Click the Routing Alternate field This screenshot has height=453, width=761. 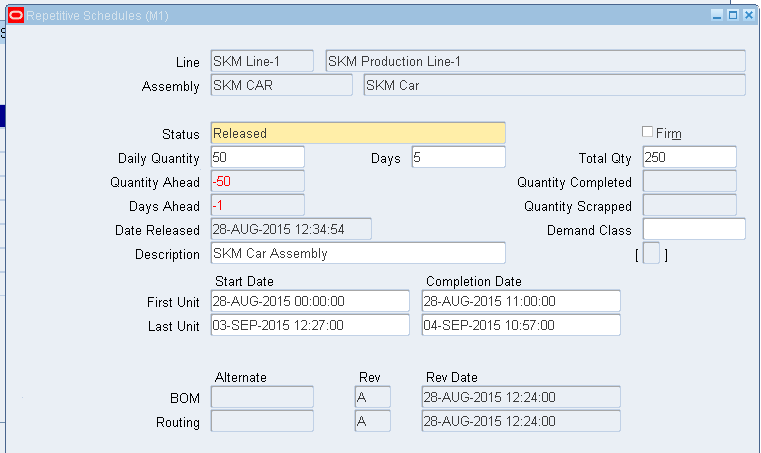(262, 421)
